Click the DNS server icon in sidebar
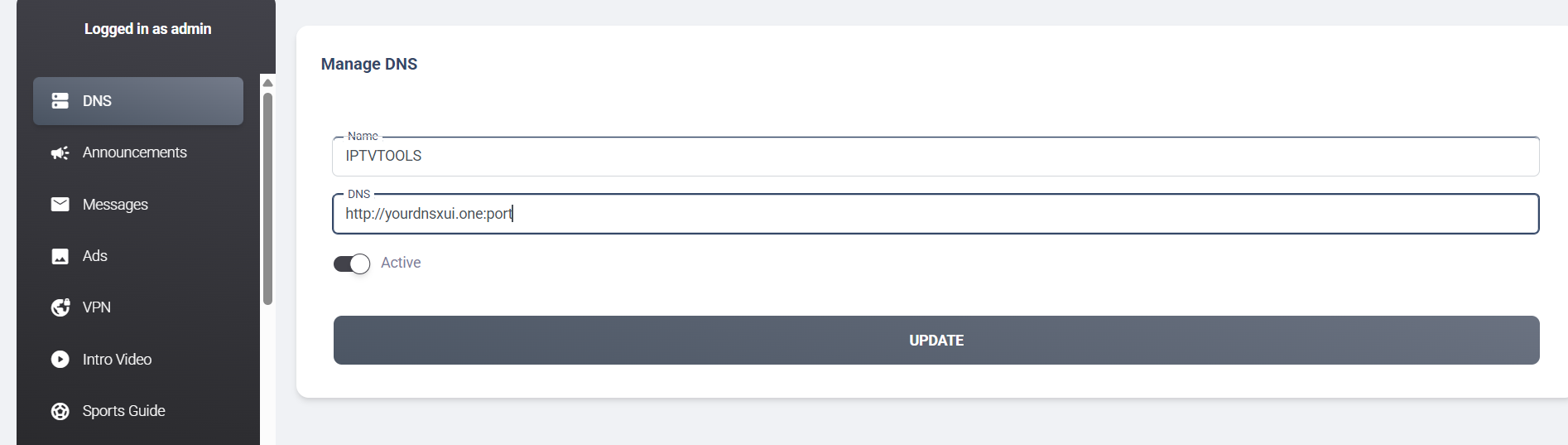The image size is (1568, 445). coord(60,101)
